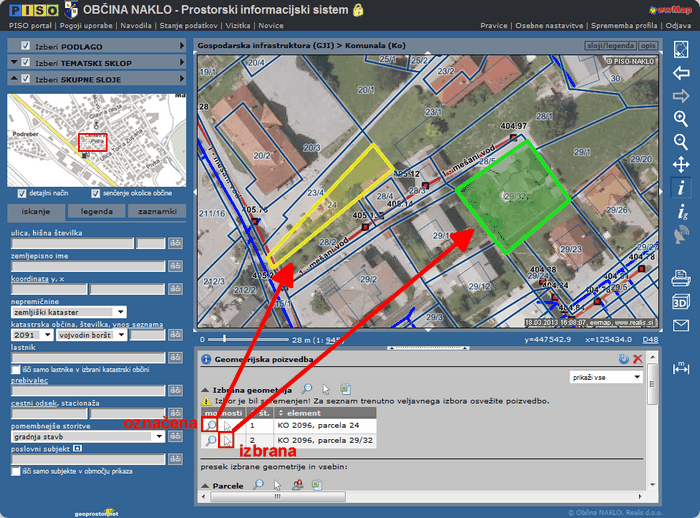Click the 'sloji/legenda' button above map
This screenshot has height=518, width=700.
pyautogui.click(x=609, y=46)
